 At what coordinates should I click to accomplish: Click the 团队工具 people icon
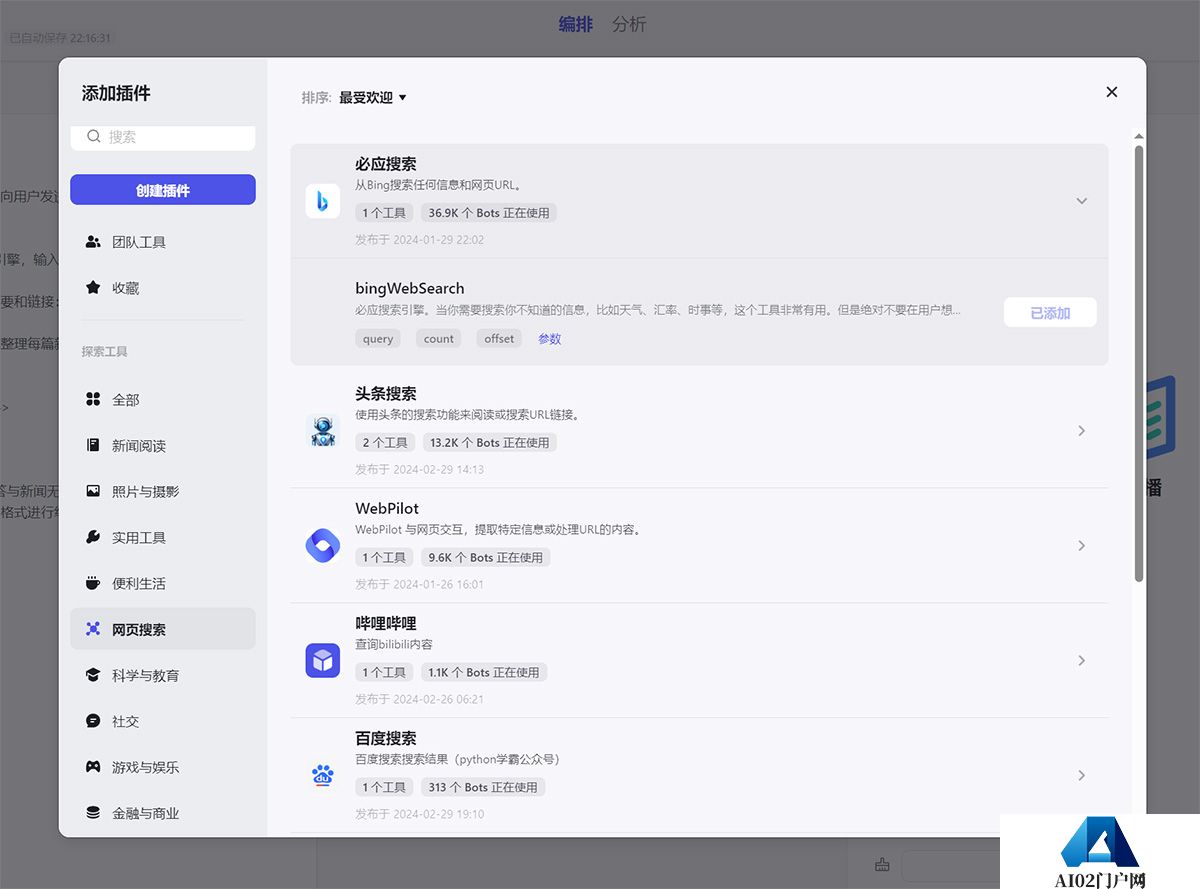click(93, 242)
